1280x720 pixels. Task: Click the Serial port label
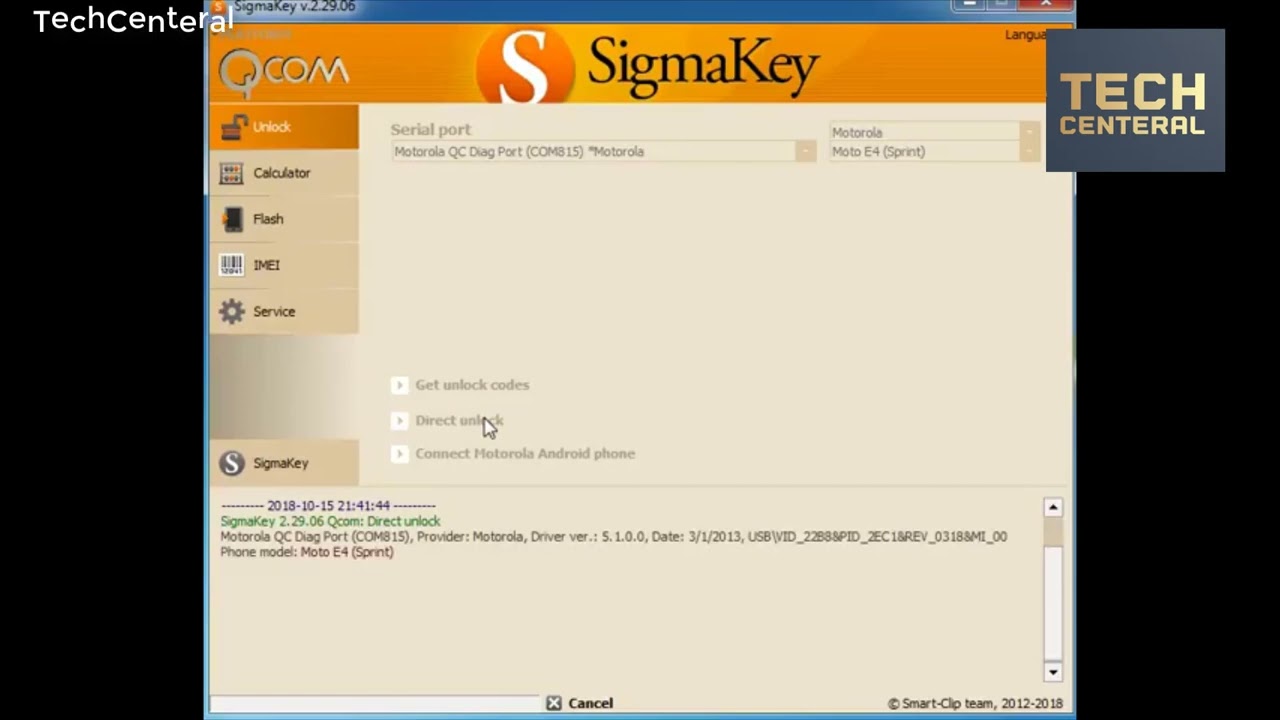click(x=430, y=130)
